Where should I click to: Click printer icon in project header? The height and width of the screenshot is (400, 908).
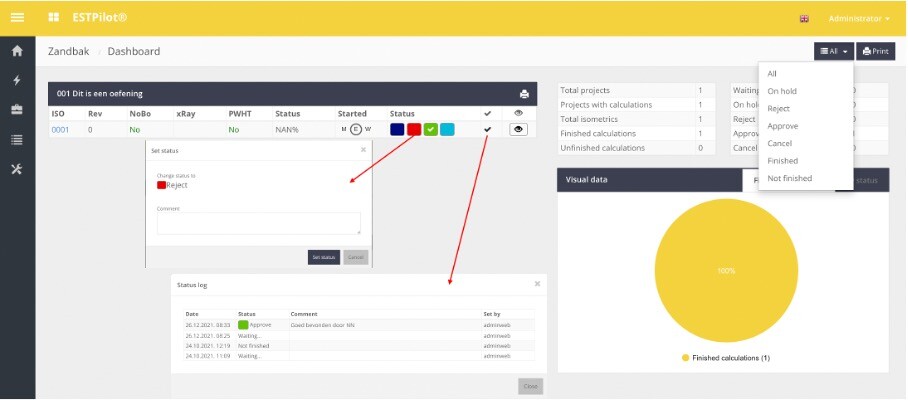[x=523, y=94]
